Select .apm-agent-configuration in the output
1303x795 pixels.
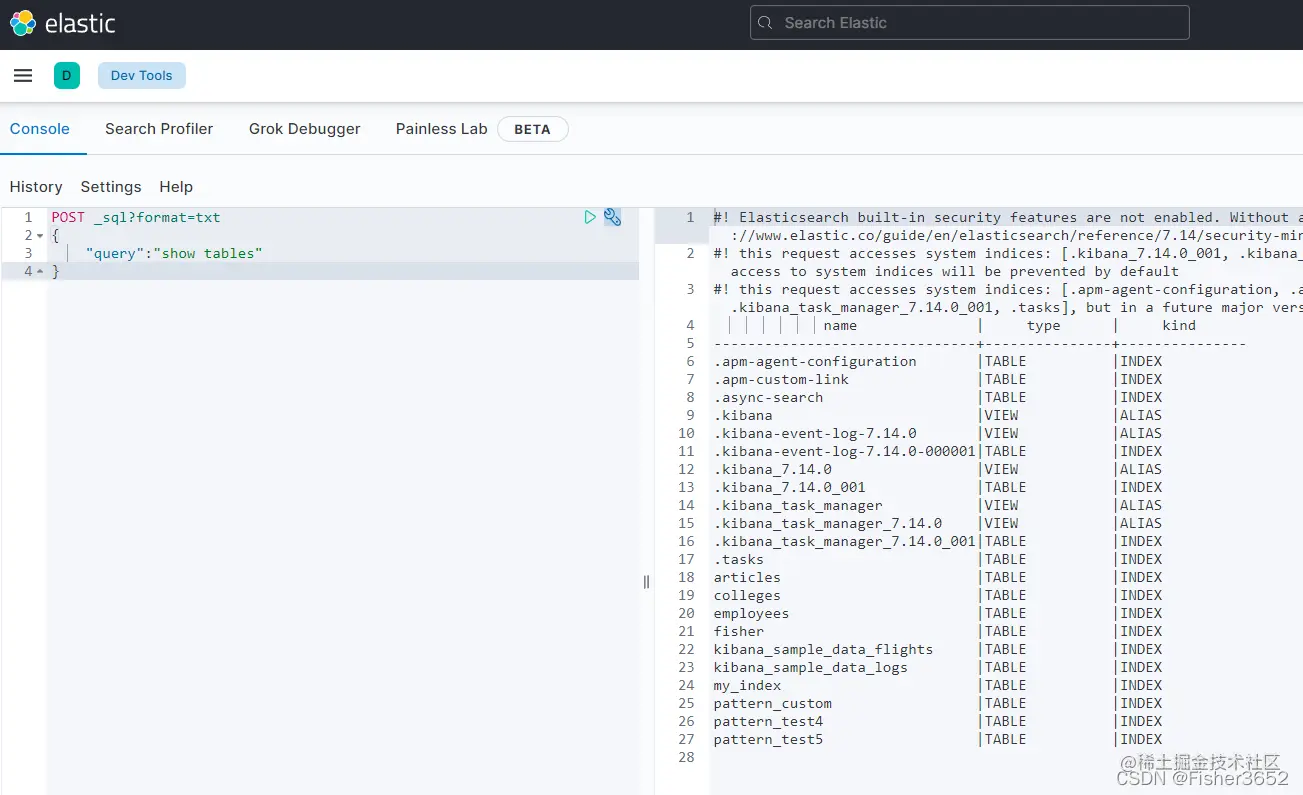point(815,361)
